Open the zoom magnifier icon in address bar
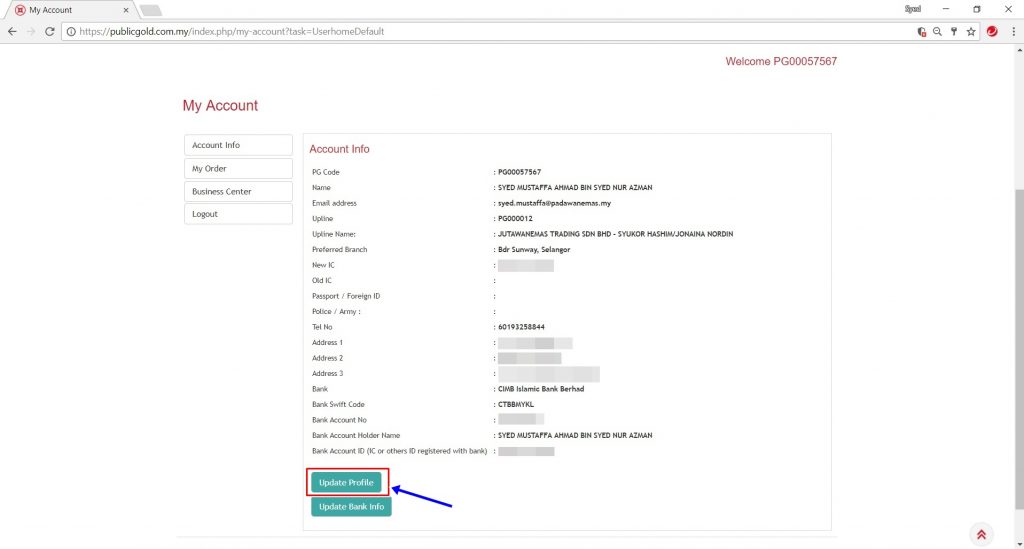 tap(937, 32)
